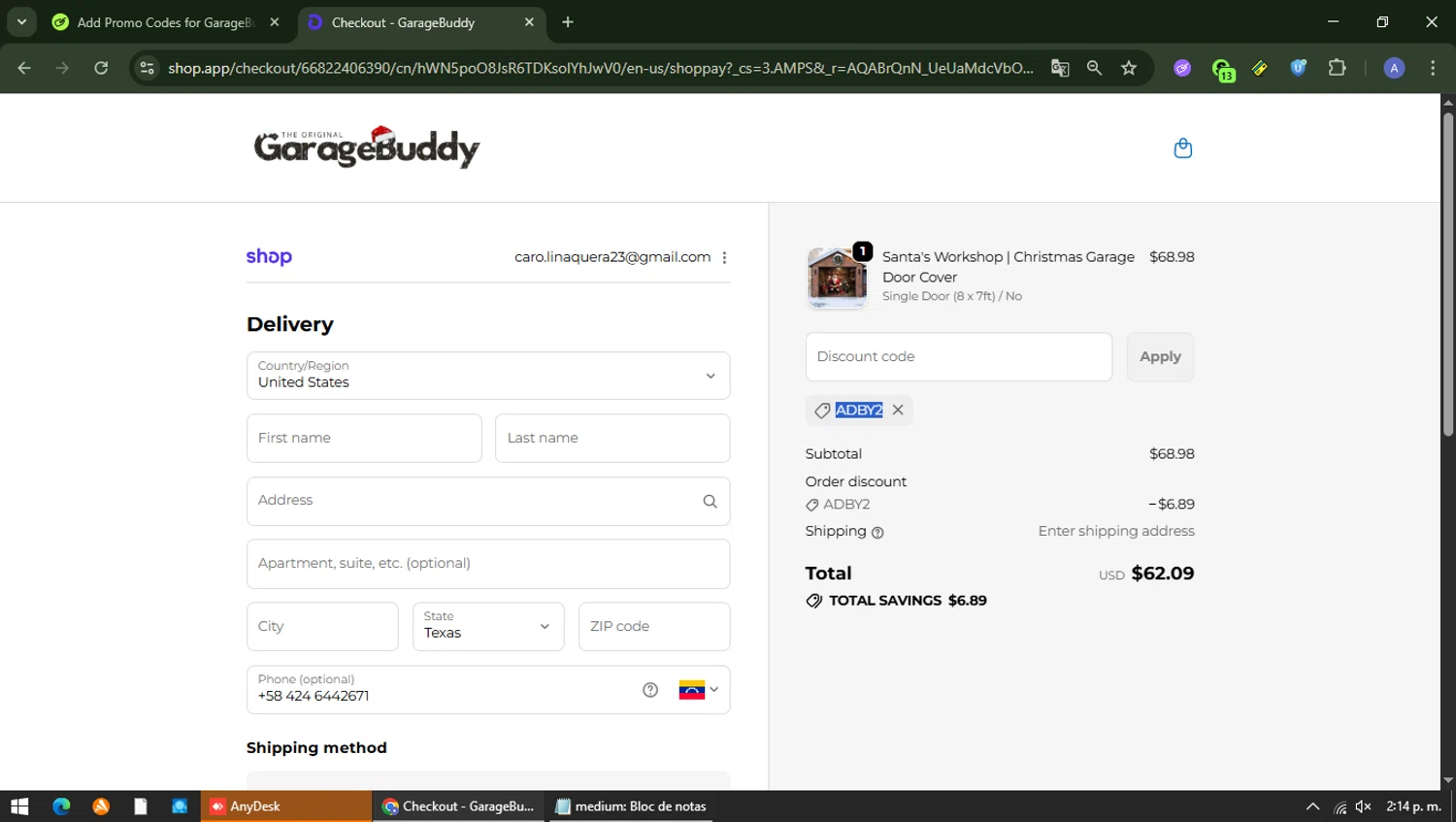1456x822 pixels.
Task: Open the phone country flag selector
Action: (699, 690)
